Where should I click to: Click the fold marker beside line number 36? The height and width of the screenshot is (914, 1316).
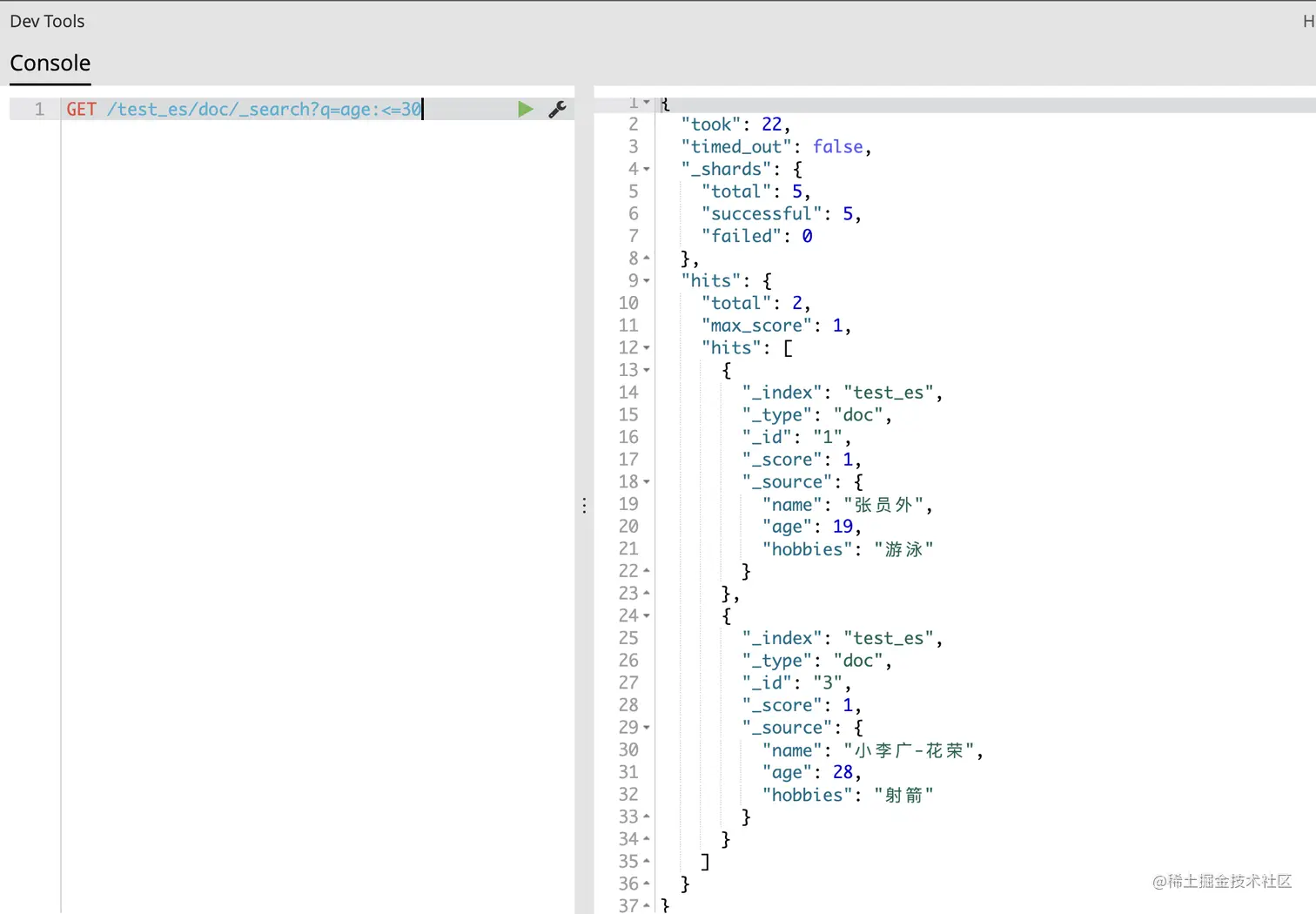click(x=647, y=884)
